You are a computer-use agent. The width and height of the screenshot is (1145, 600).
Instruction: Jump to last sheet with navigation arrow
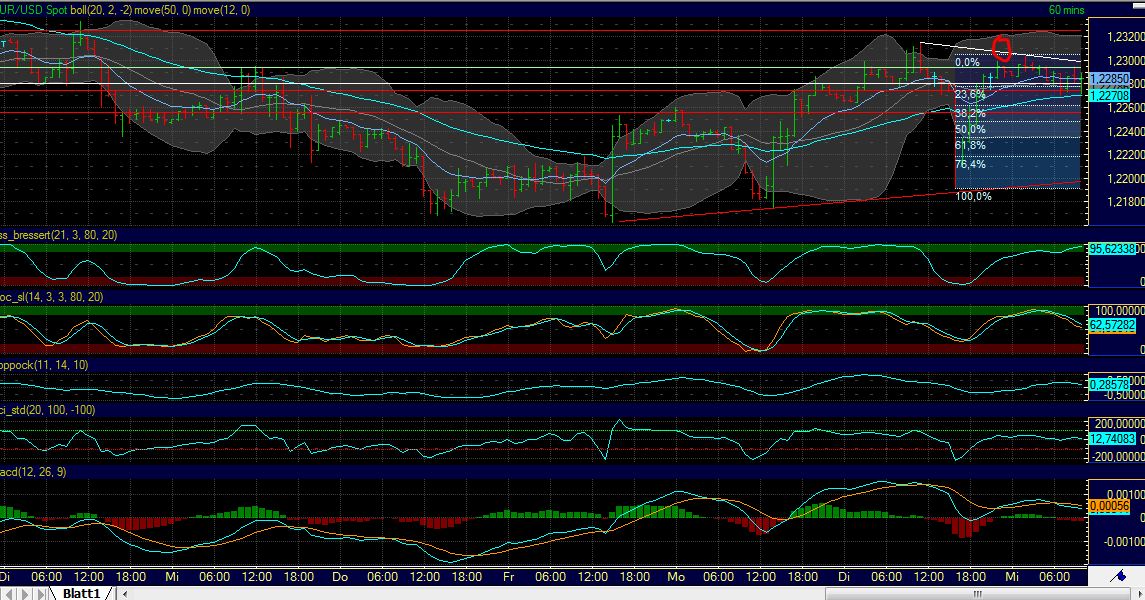point(41,593)
